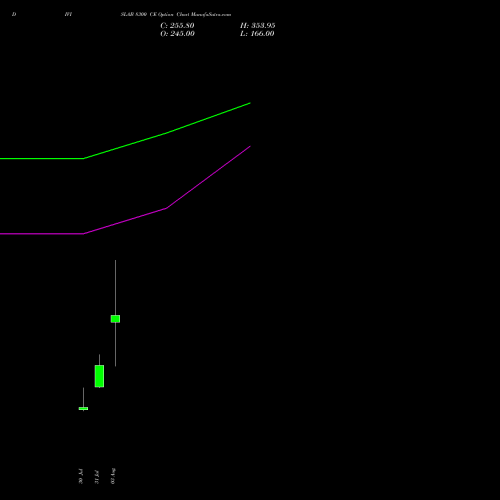Select the 31 Jul candlestick body
The width and height of the screenshot is (500, 500).
click(x=99, y=376)
